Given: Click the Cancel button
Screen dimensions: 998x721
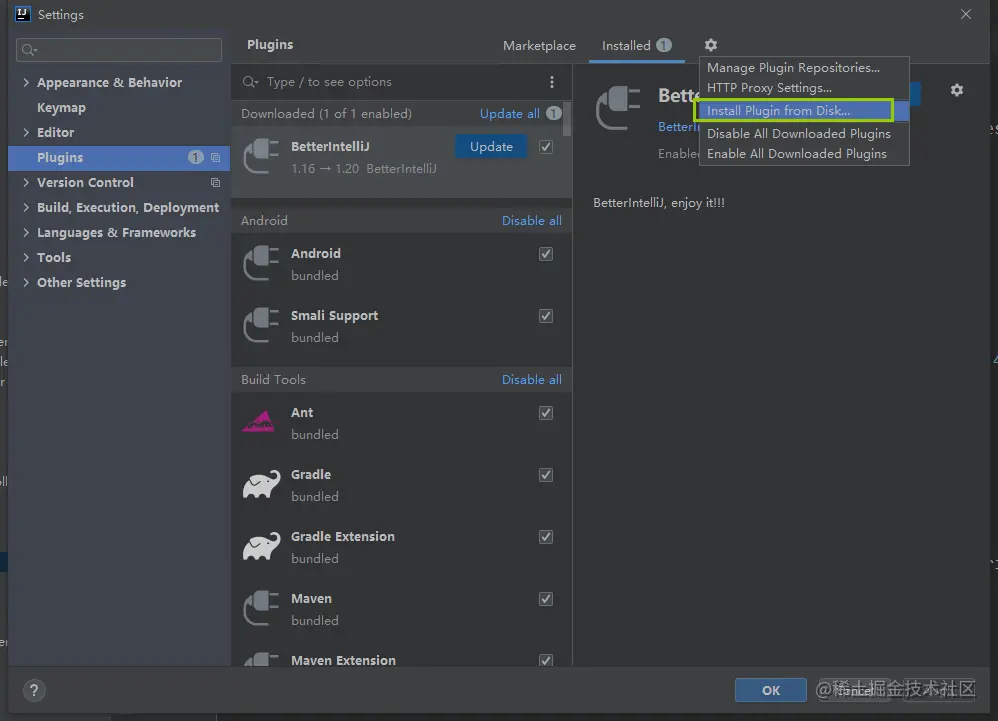Looking at the screenshot, I should [854, 690].
